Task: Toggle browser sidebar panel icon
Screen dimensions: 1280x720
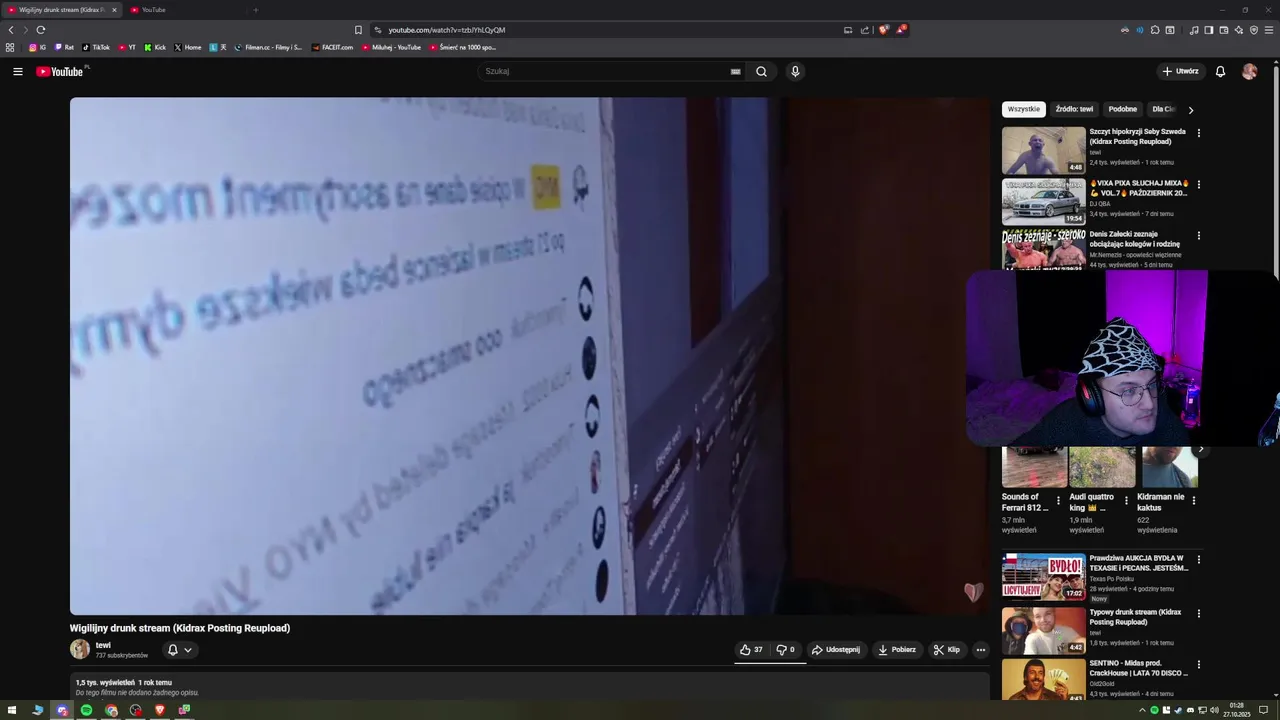Action: (1209, 30)
